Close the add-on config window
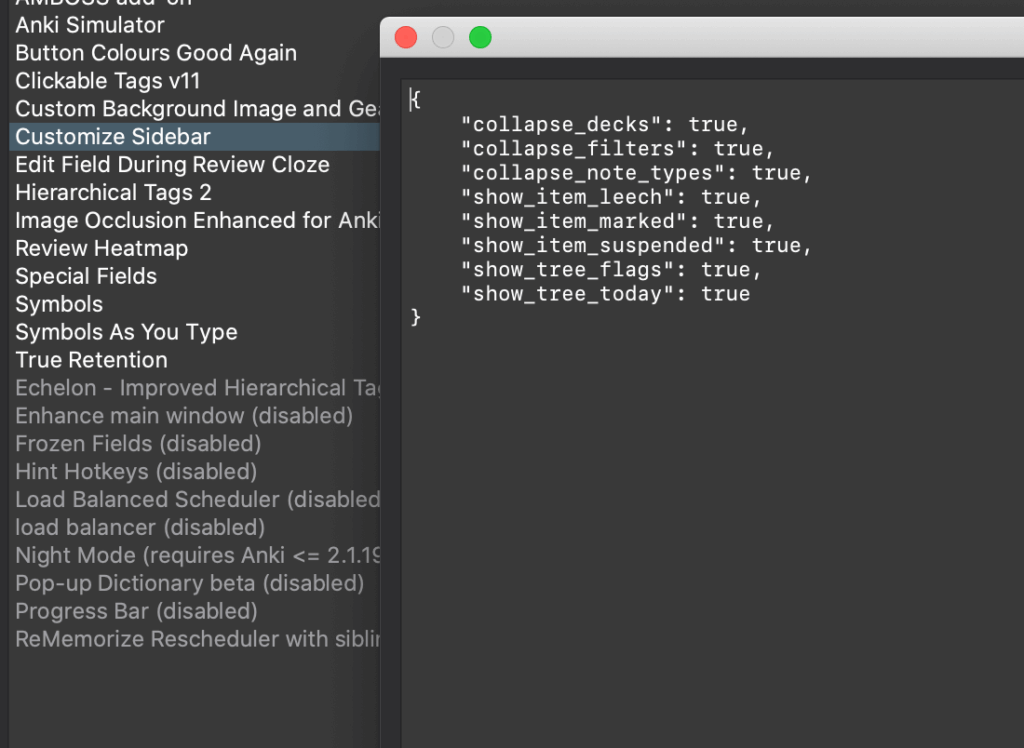Image resolution: width=1024 pixels, height=748 pixels. coord(406,37)
